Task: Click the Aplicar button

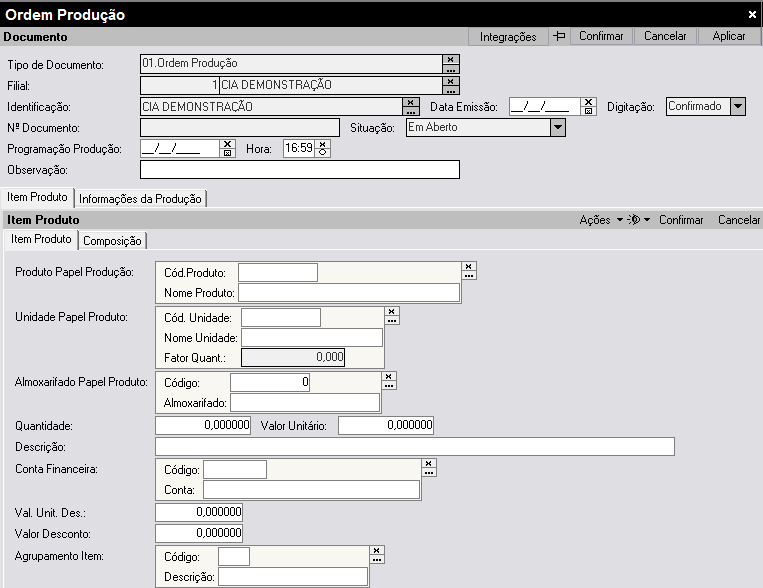Action: (729, 36)
